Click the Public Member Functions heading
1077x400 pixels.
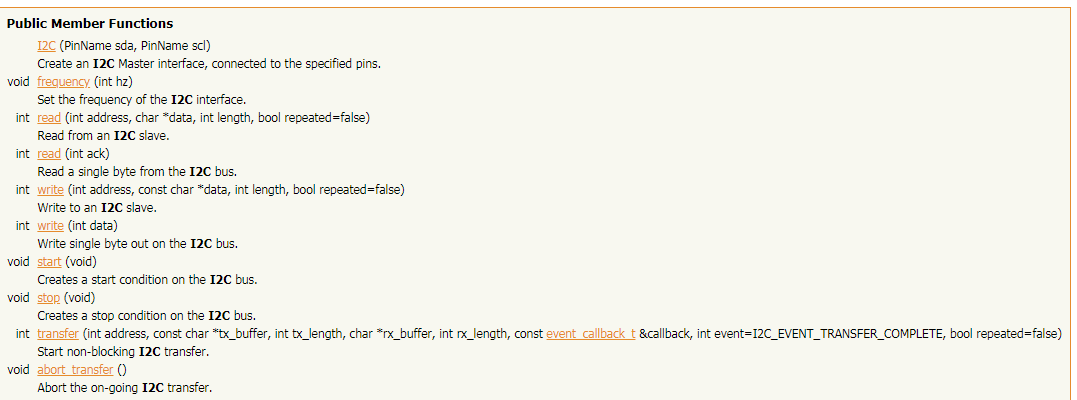(90, 24)
